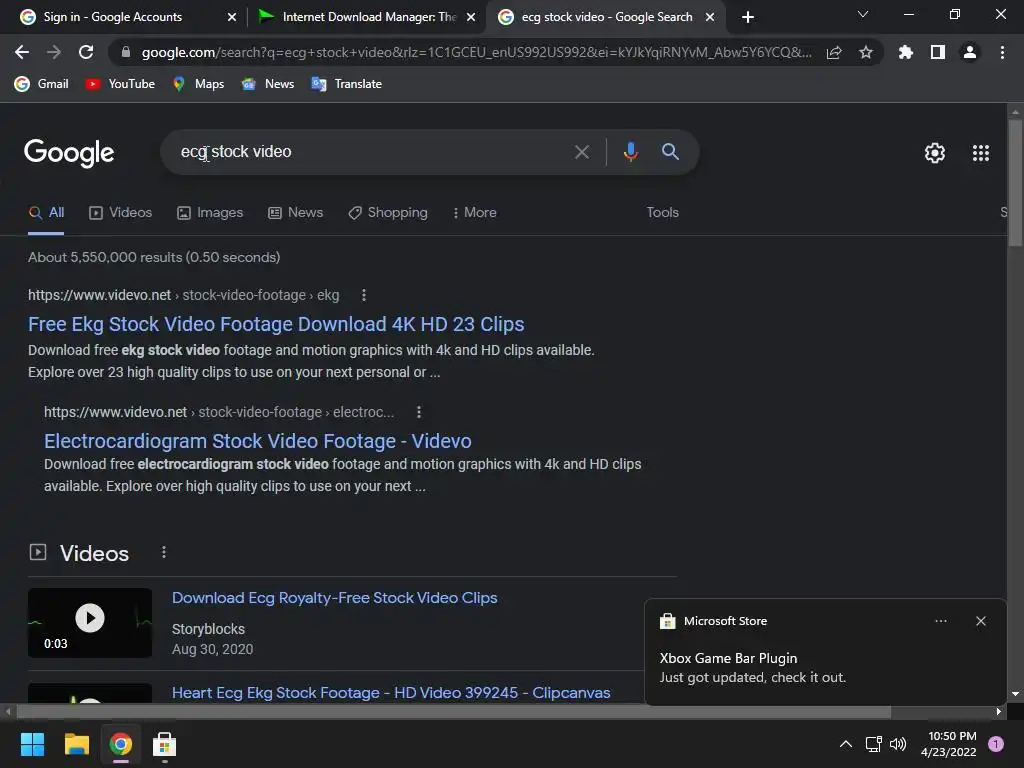This screenshot has width=1024, height=768.
Task: Open the Translate bookmark
Action: coord(347,84)
